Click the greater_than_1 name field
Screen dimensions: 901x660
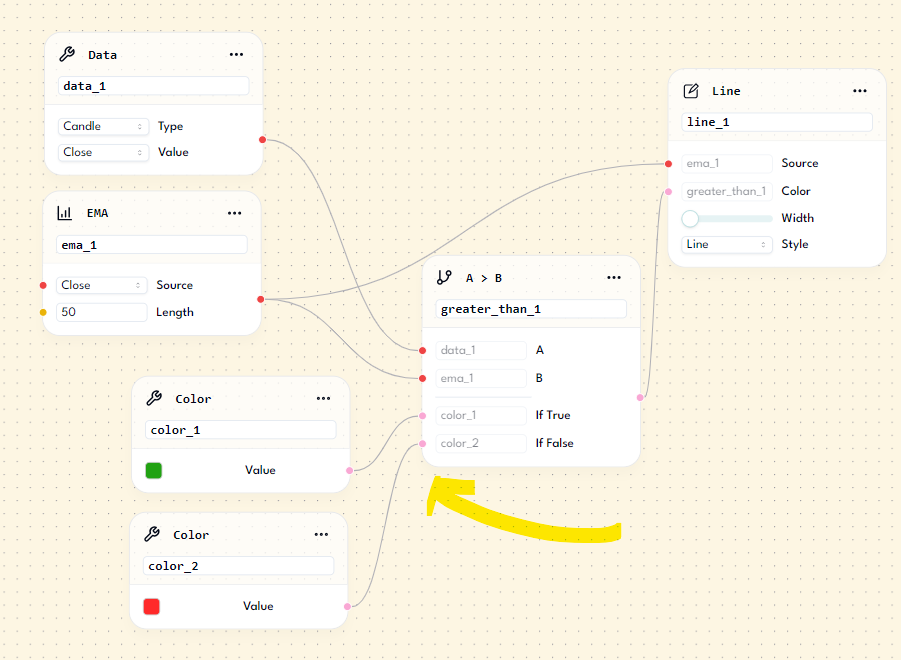[531, 309]
